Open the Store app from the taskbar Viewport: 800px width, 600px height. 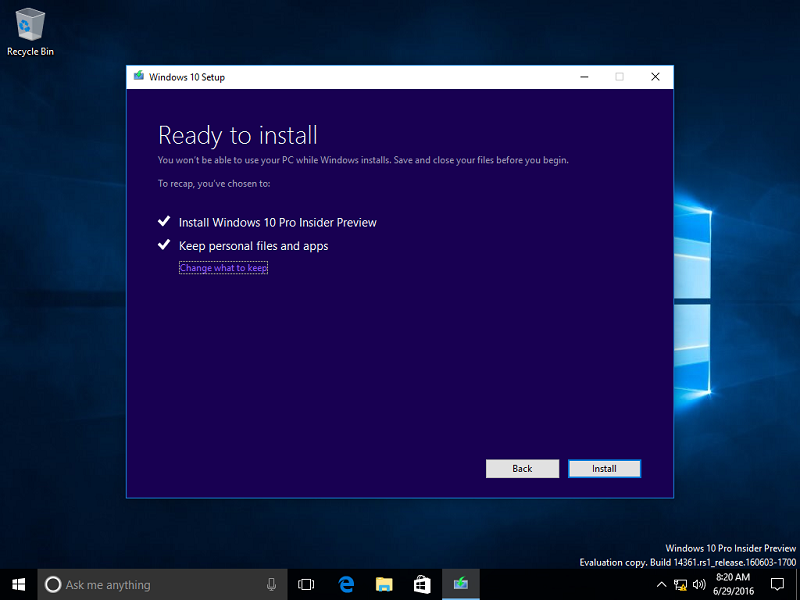[422, 584]
